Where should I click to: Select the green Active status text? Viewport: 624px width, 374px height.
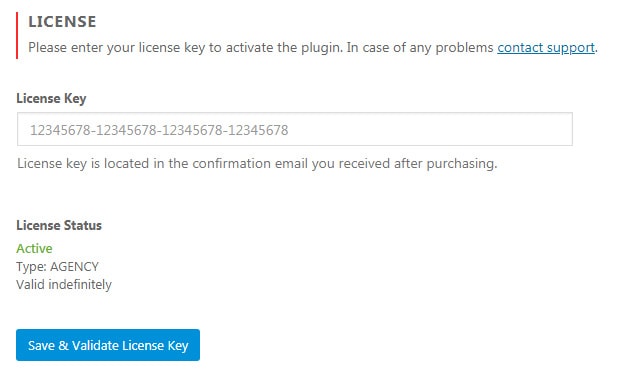pos(34,248)
